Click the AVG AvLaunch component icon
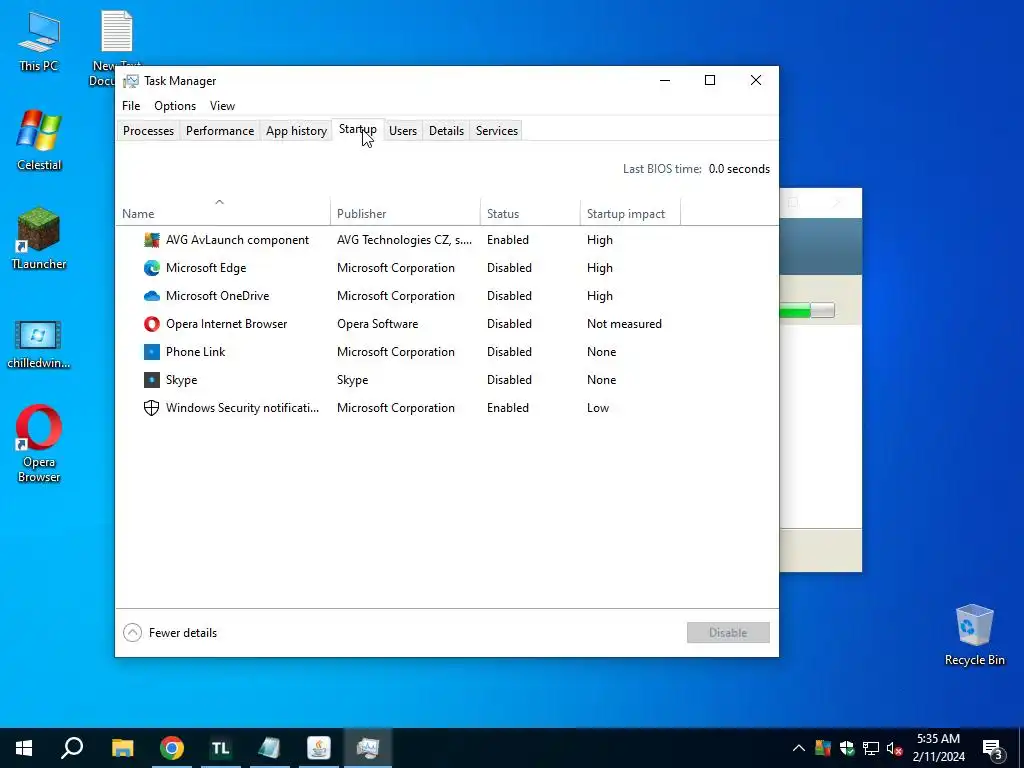The width and height of the screenshot is (1024, 768). tap(152, 240)
